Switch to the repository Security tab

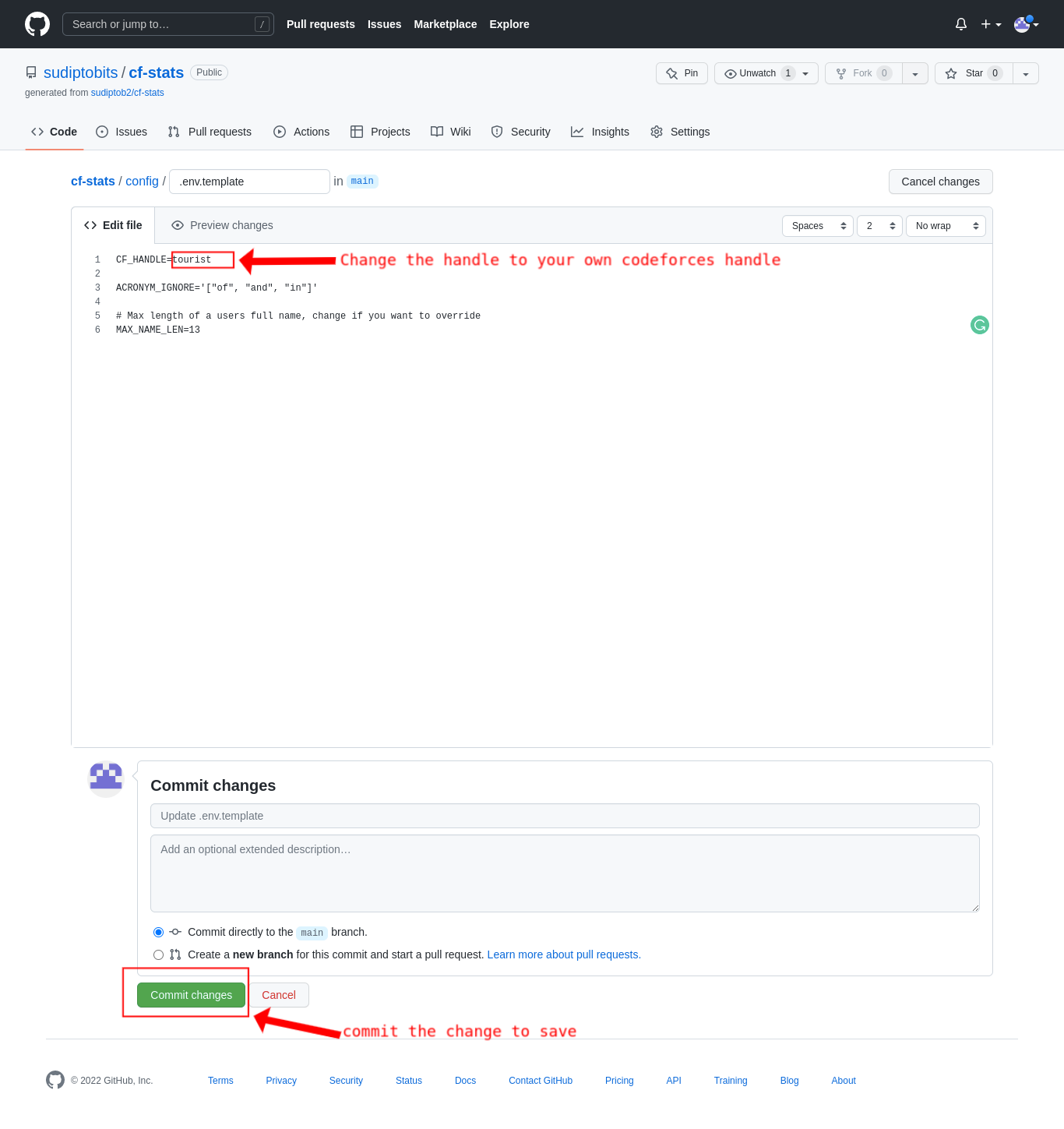click(x=520, y=132)
